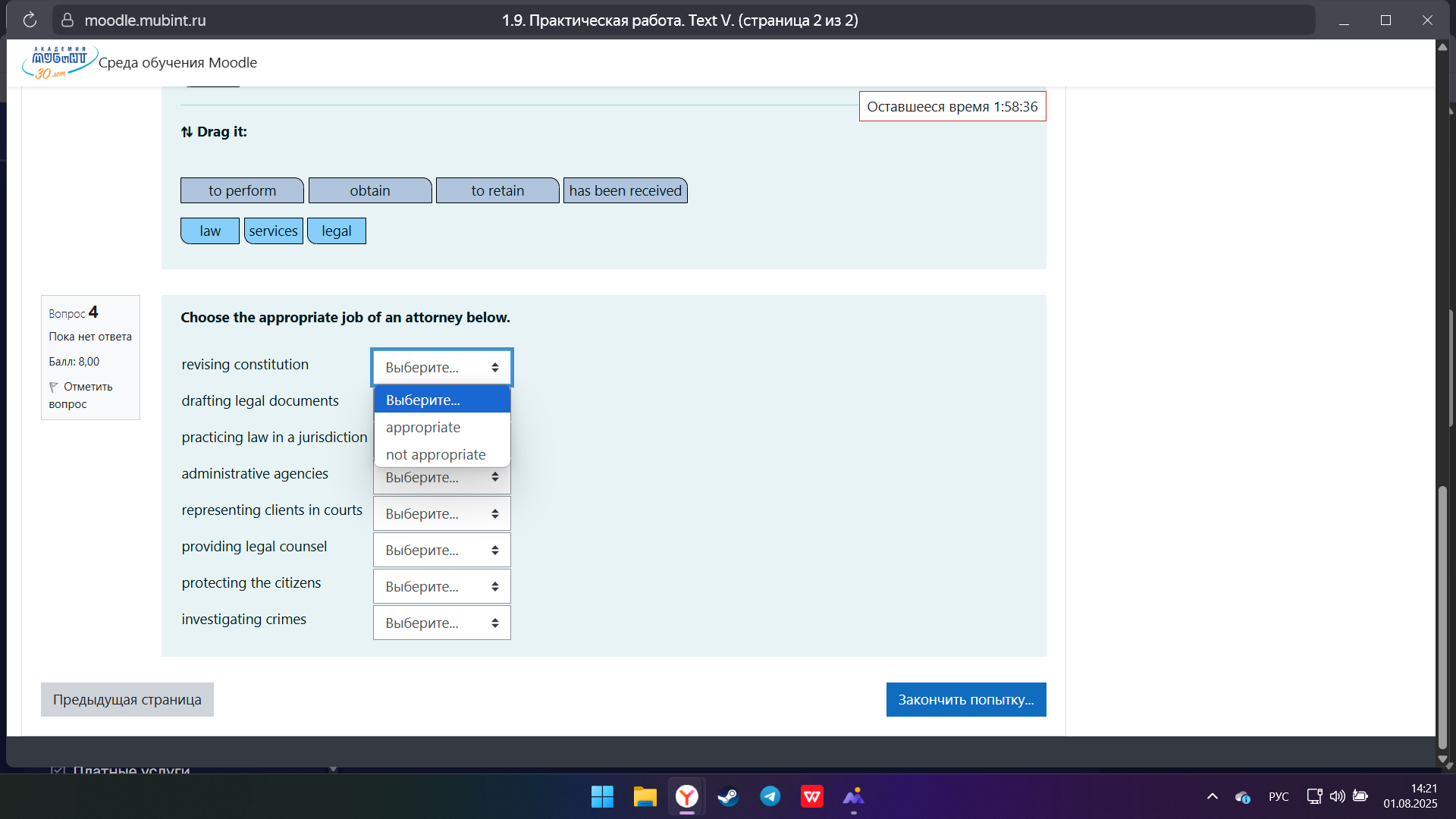The width and height of the screenshot is (1456, 819).
Task: Click 'Предыдущая страница' button
Action: coord(127,699)
